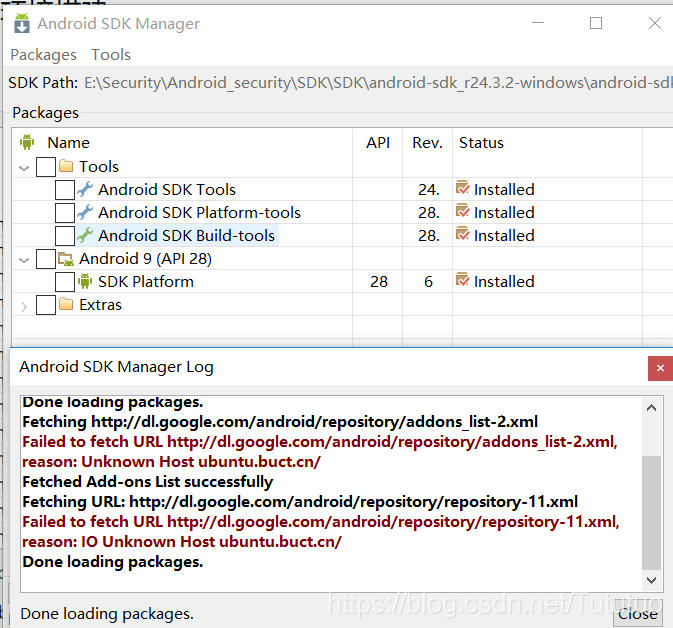Expand the Extras tree group
Viewport: 673px width, 628px height.
point(24,306)
